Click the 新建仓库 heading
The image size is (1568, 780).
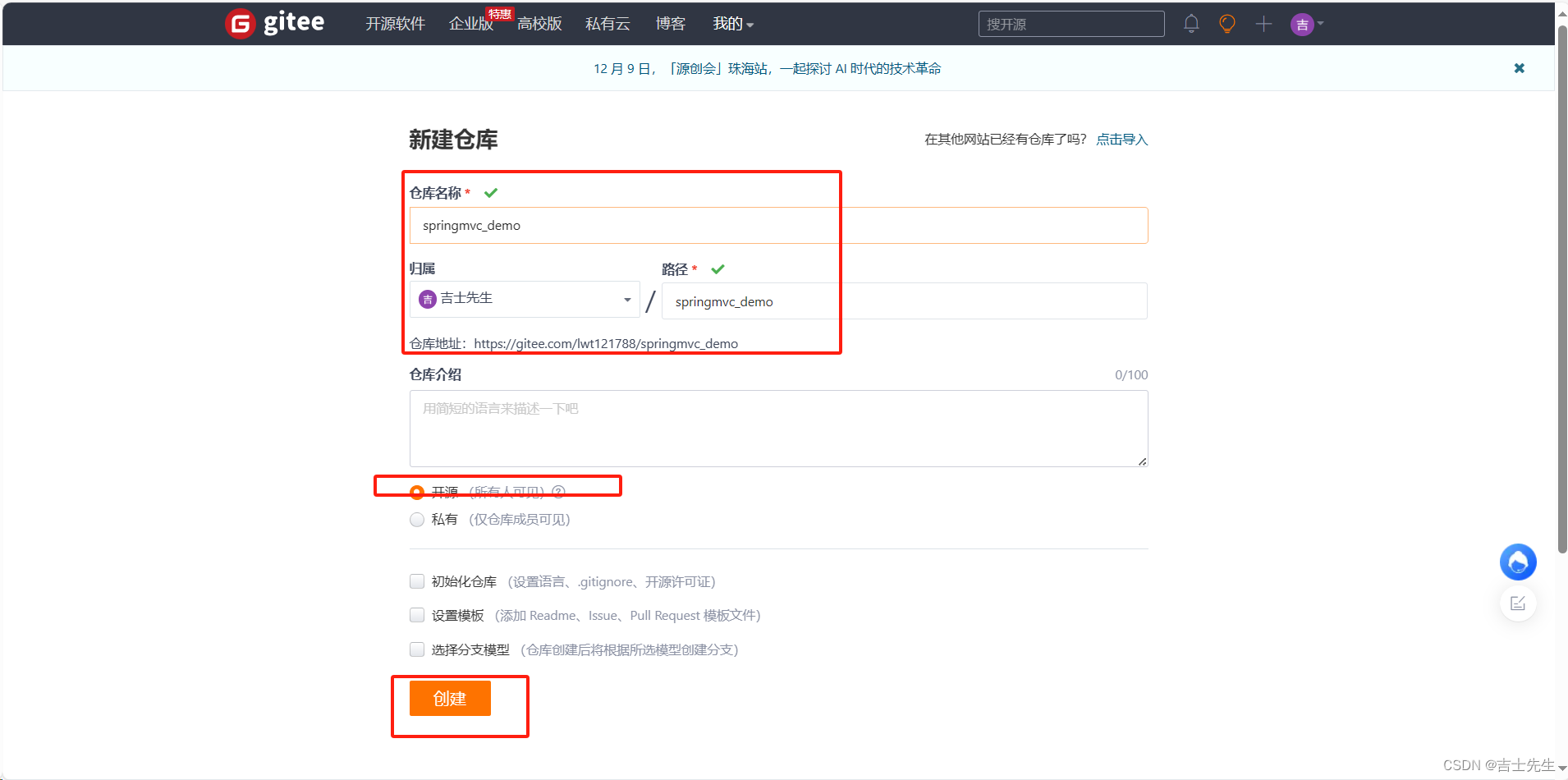[x=453, y=140]
